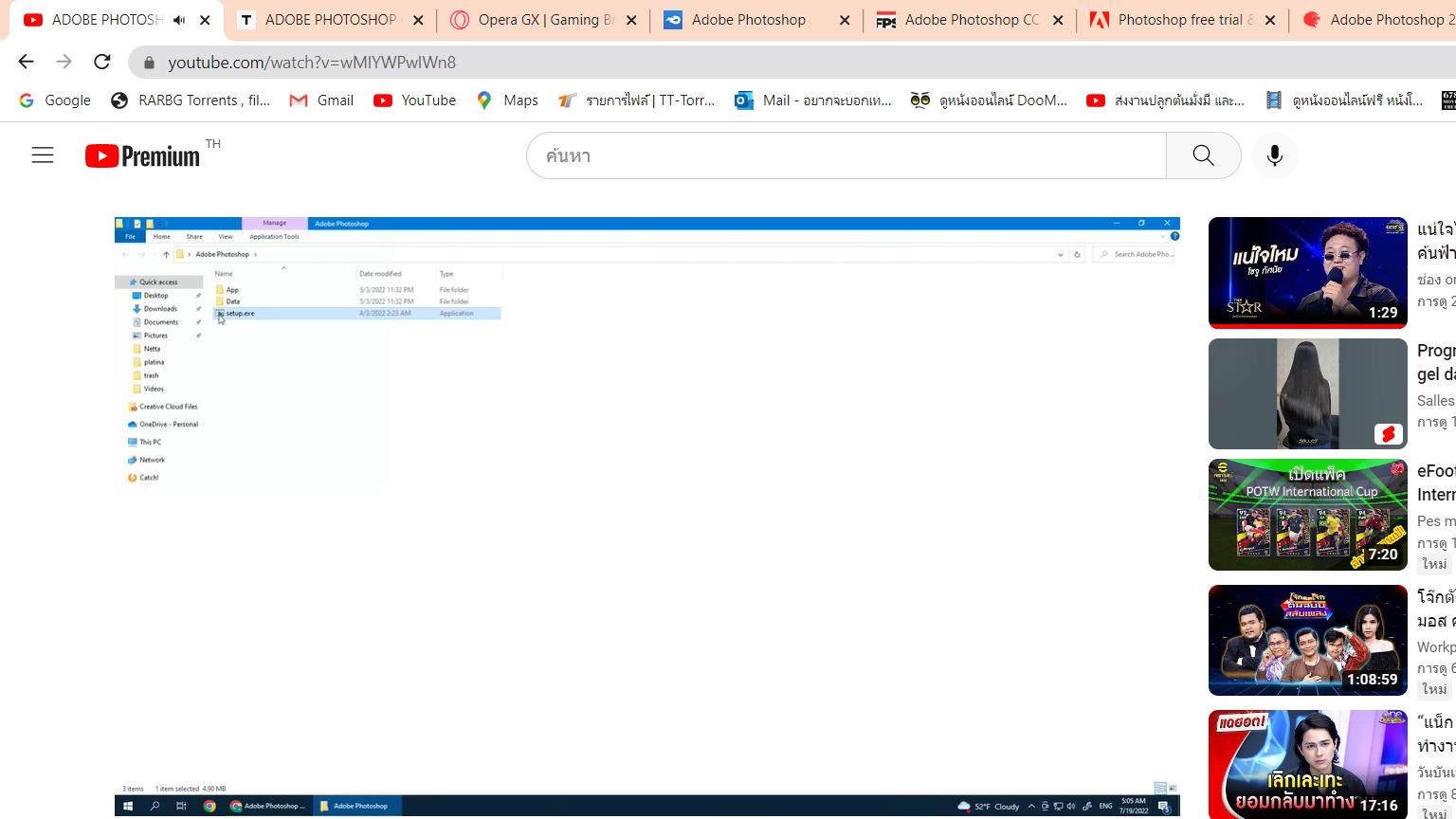Screen dimensions: 1456x819
Task: Mute the tab via speaker icon
Action: click(x=179, y=20)
